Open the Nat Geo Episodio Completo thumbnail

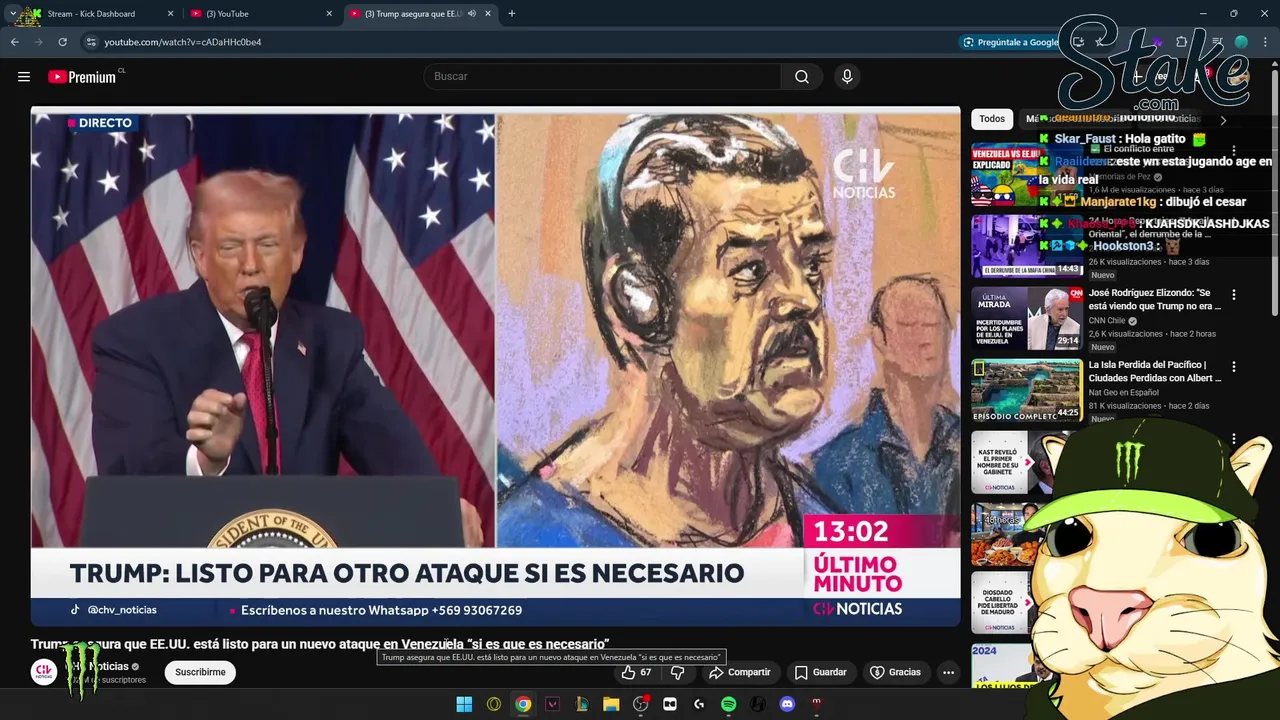(1026, 390)
